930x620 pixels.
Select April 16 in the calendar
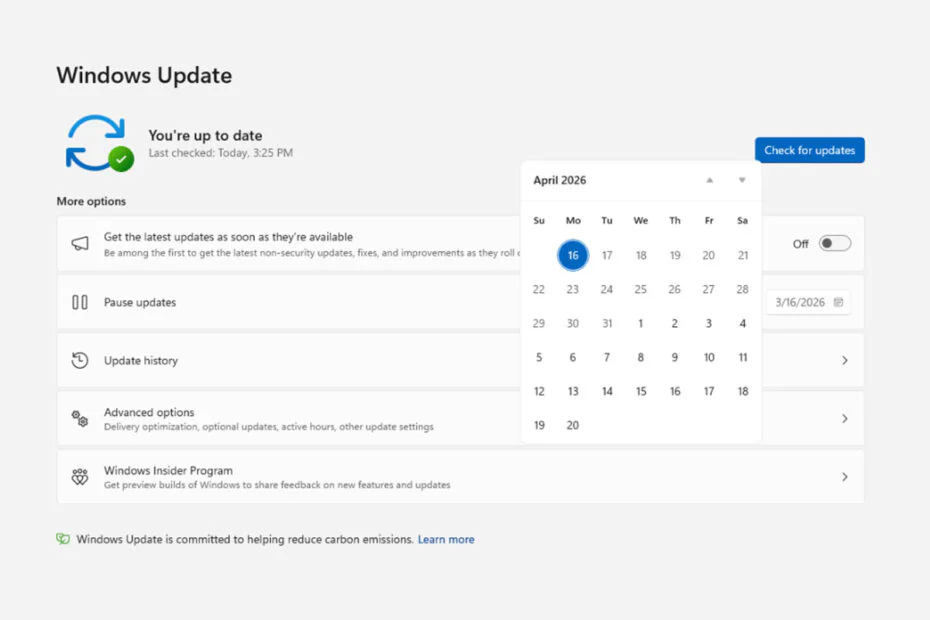coord(572,255)
